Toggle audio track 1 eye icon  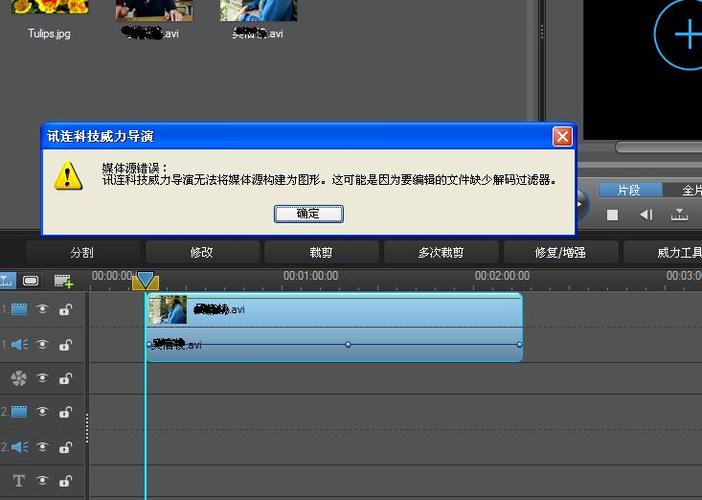43,344
